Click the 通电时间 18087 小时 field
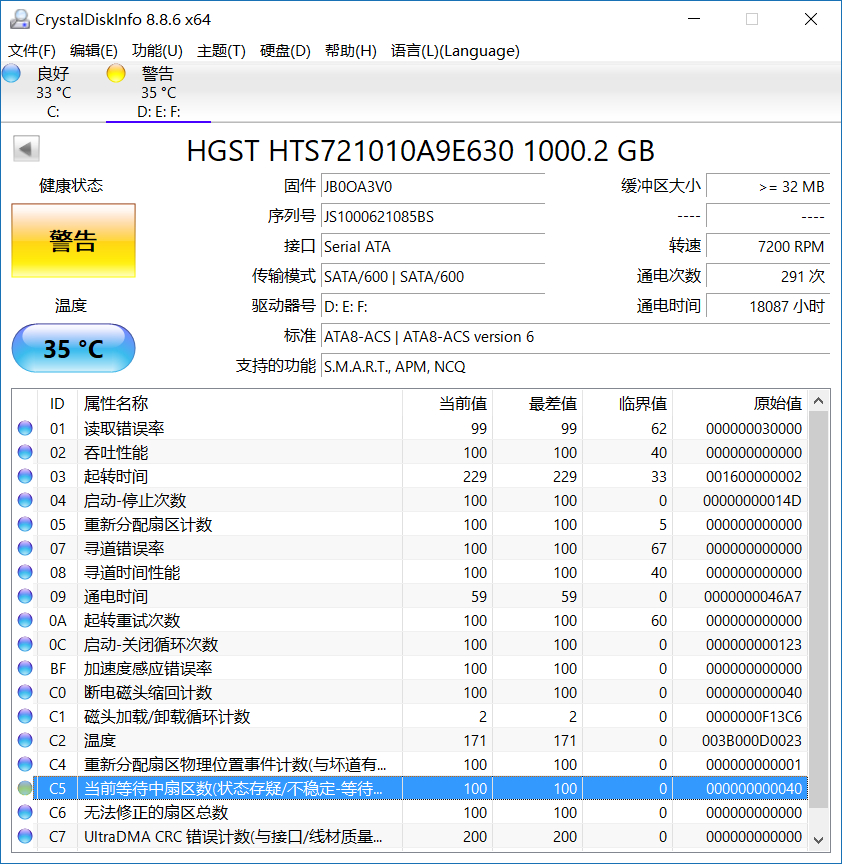This screenshot has height=864, width=842. coord(768,306)
